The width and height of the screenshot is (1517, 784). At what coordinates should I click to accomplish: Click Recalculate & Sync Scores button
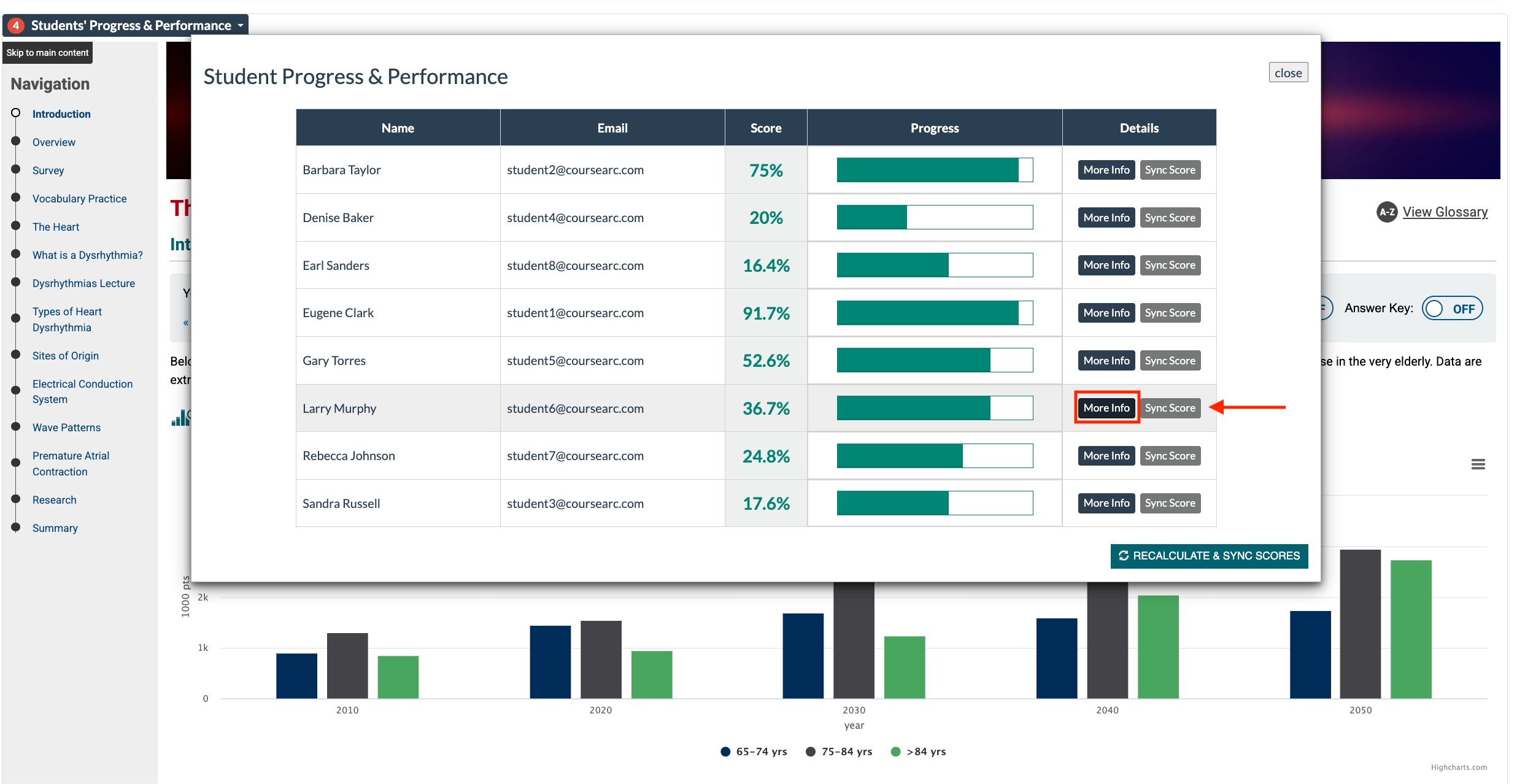pyautogui.click(x=1209, y=556)
